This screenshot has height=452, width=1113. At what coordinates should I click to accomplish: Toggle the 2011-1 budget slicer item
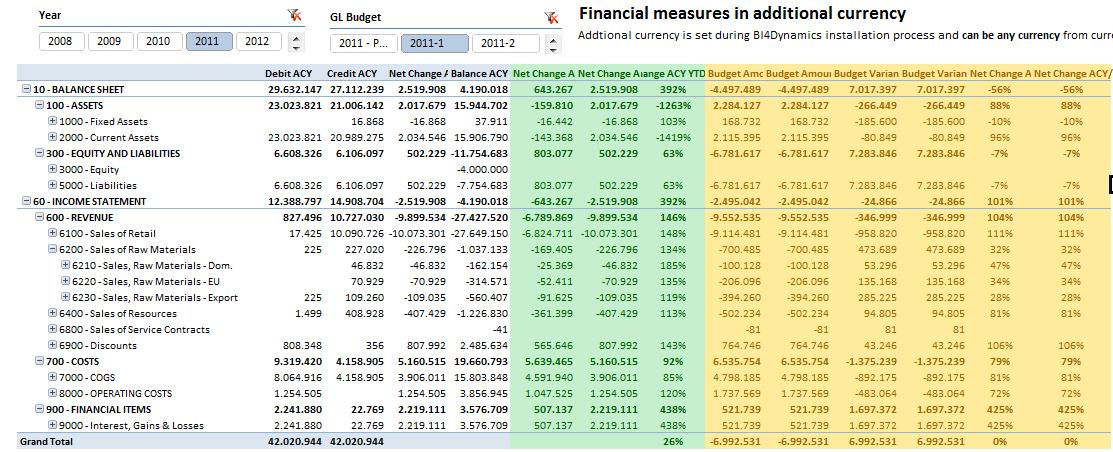point(434,43)
